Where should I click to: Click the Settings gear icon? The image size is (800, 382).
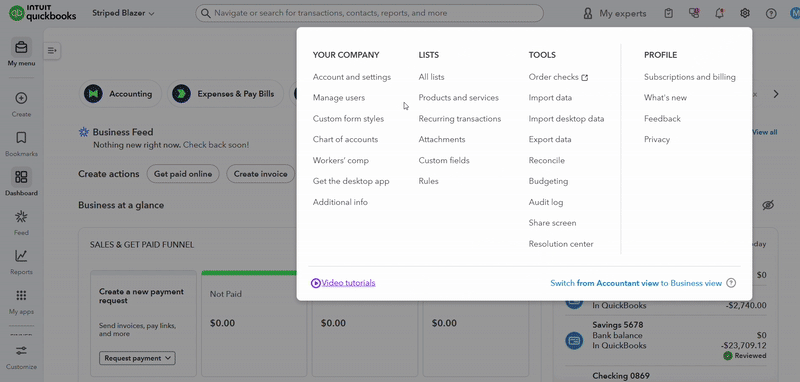[x=745, y=13]
